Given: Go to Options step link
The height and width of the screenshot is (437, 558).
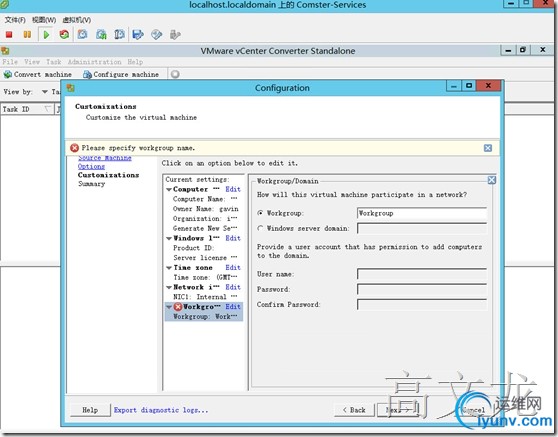Looking at the screenshot, I should point(91,167).
